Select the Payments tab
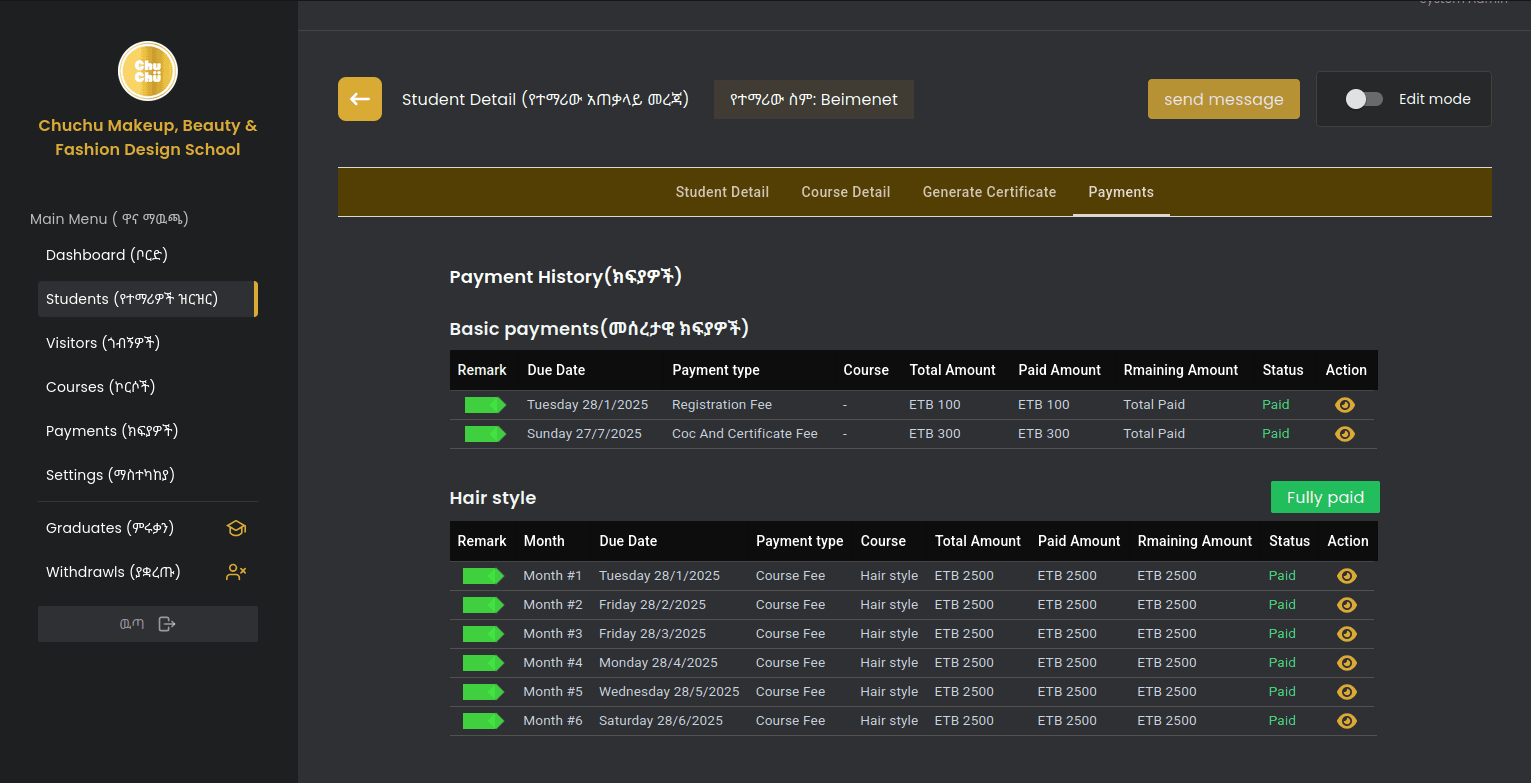This screenshot has height=783, width=1531. click(1121, 192)
